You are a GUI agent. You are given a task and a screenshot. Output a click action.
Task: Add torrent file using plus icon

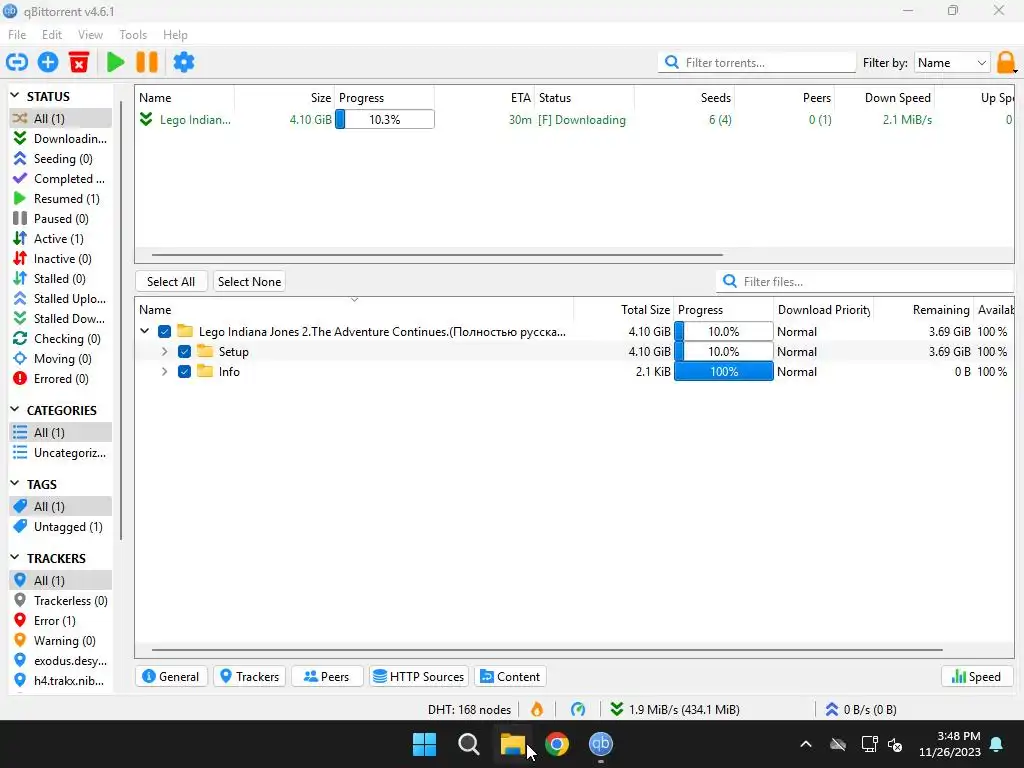coord(48,62)
